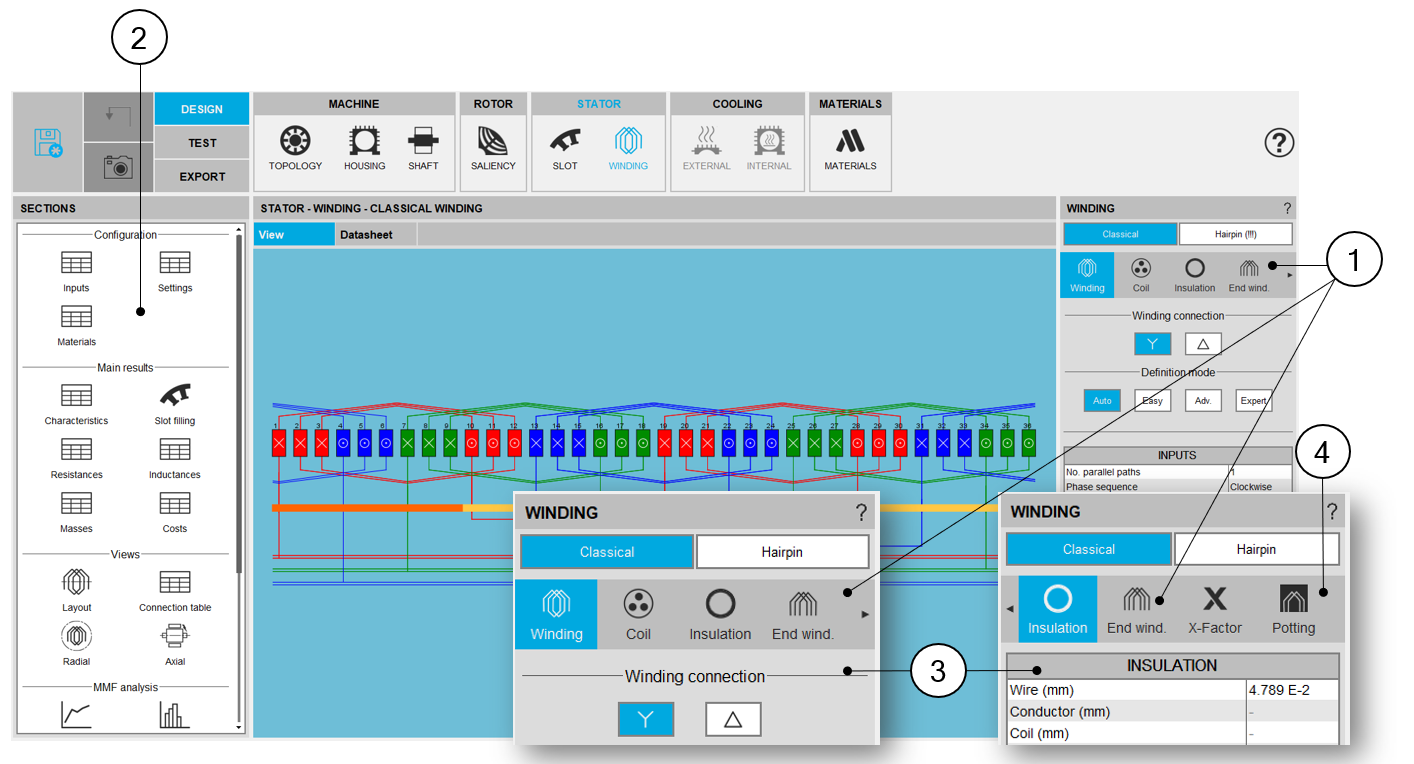Screen dimensions: 1414x764
Task: Open the TEST mode tab
Action: click(x=202, y=143)
